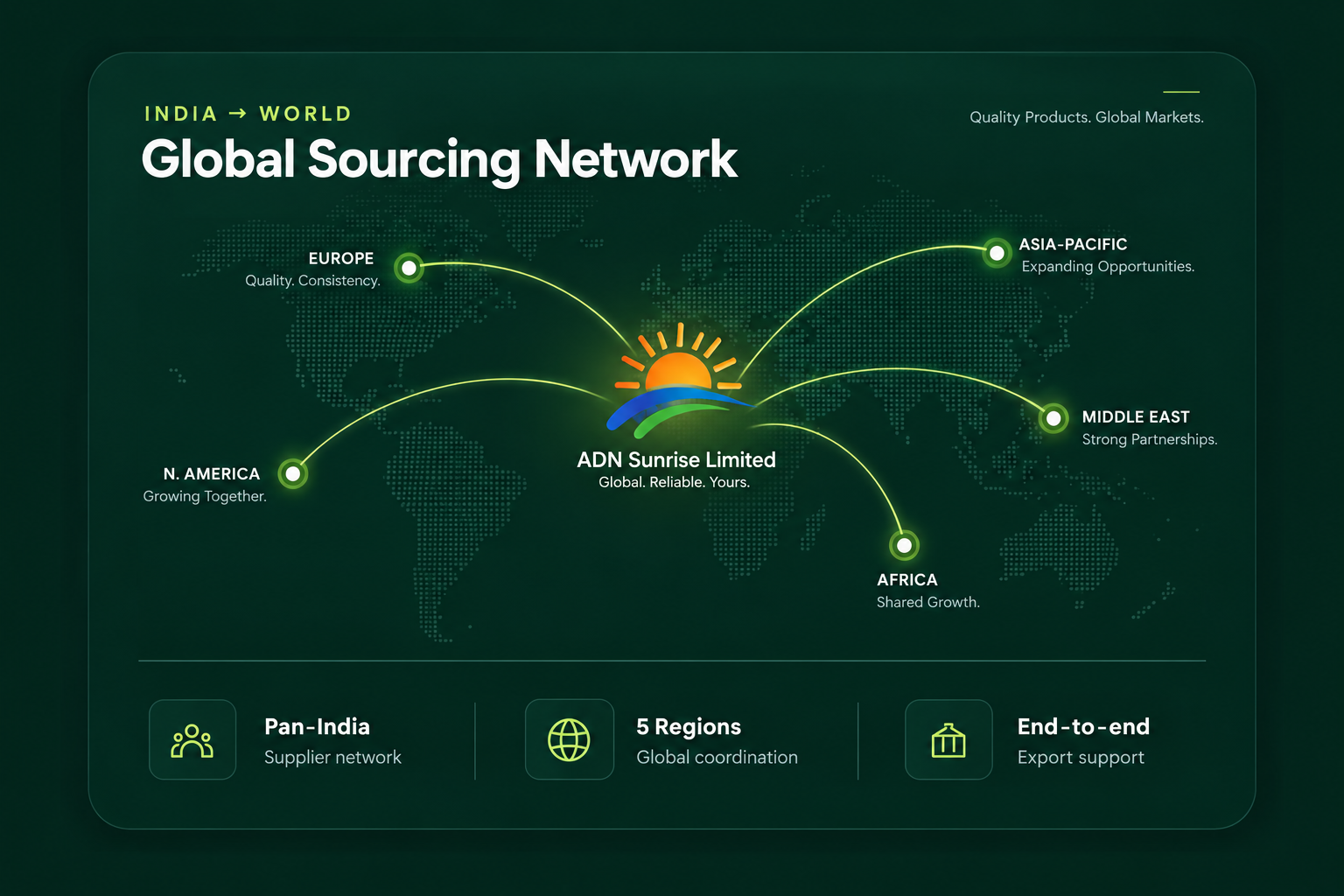Click "Growing Together." under N. America
The height and width of the screenshot is (896, 1344).
tap(205, 496)
